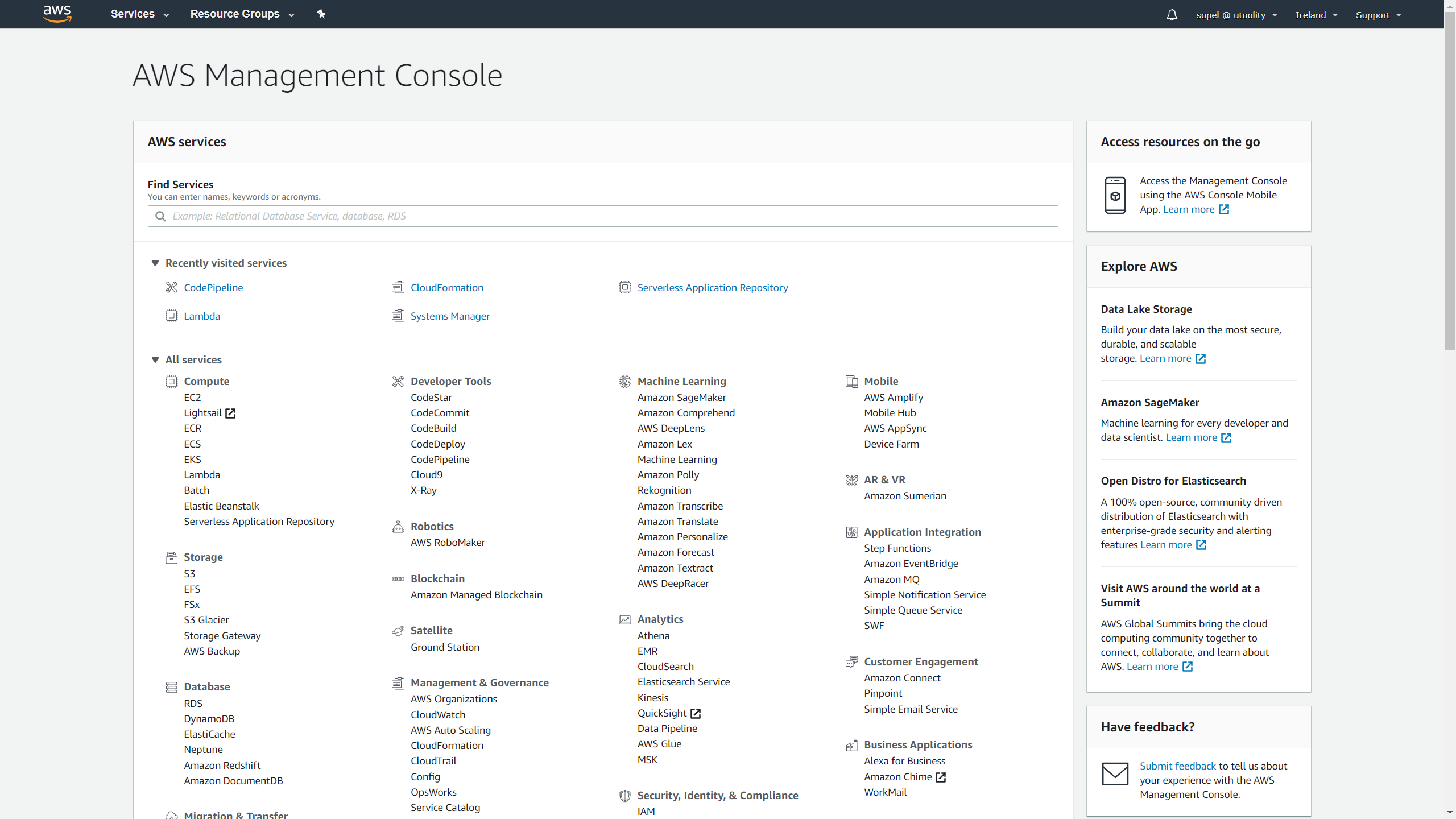Viewport: 1456px width, 819px height.
Task: Click the Lambda service icon
Action: [x=171, y=316]
